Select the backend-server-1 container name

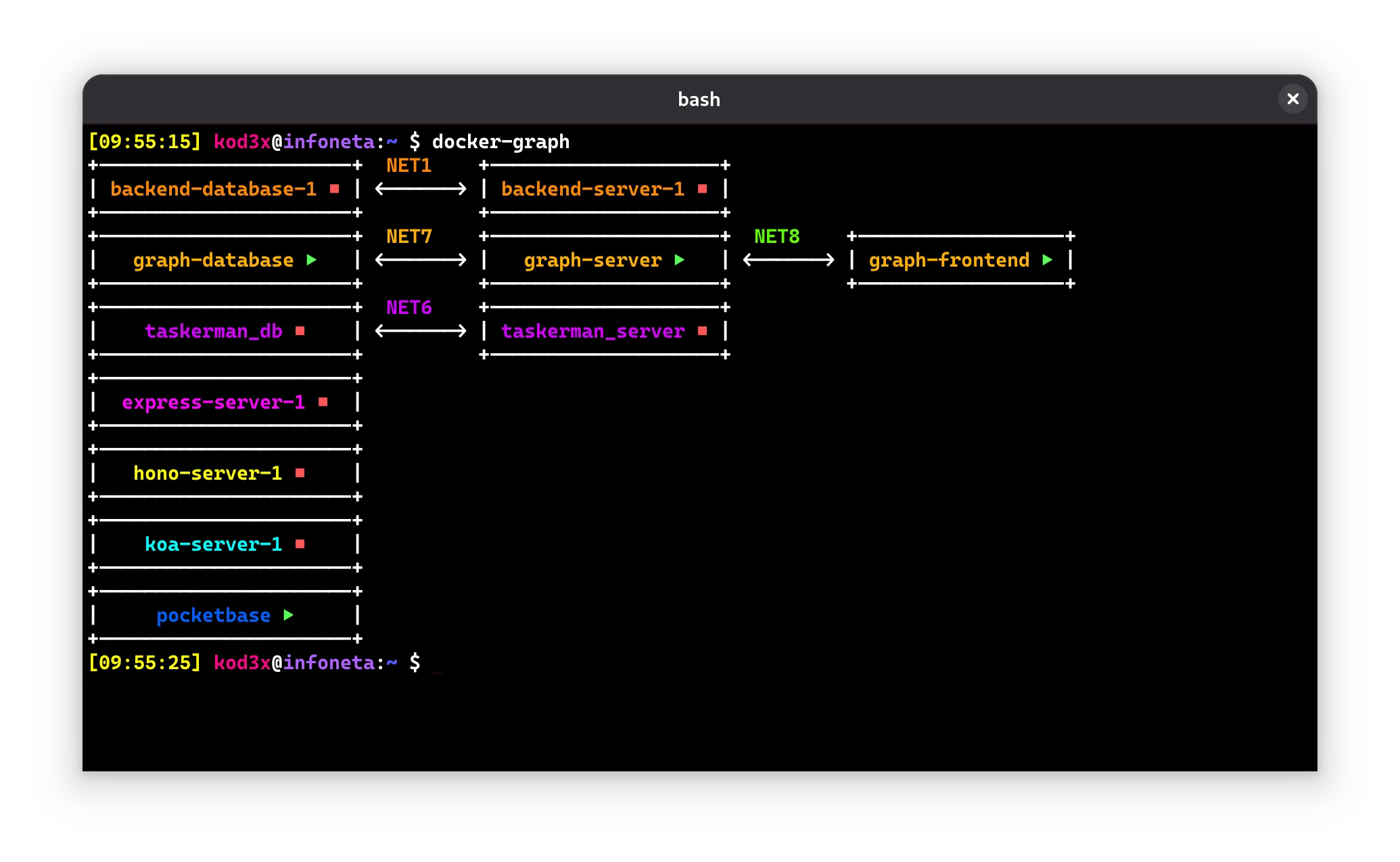click(x=592, y=189)
